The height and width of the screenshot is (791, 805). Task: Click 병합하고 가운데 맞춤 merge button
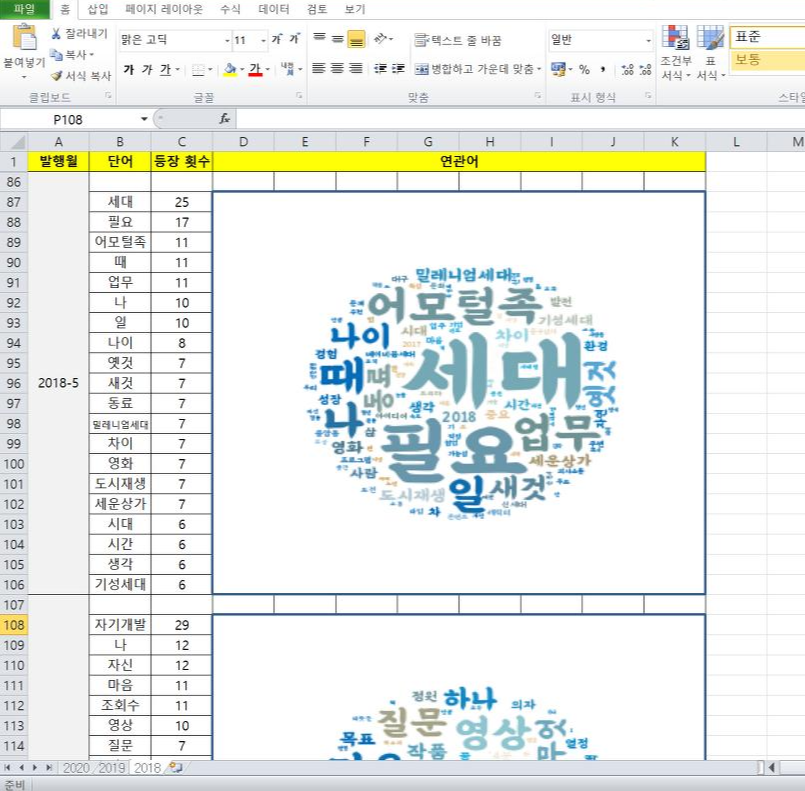(474, 69)
